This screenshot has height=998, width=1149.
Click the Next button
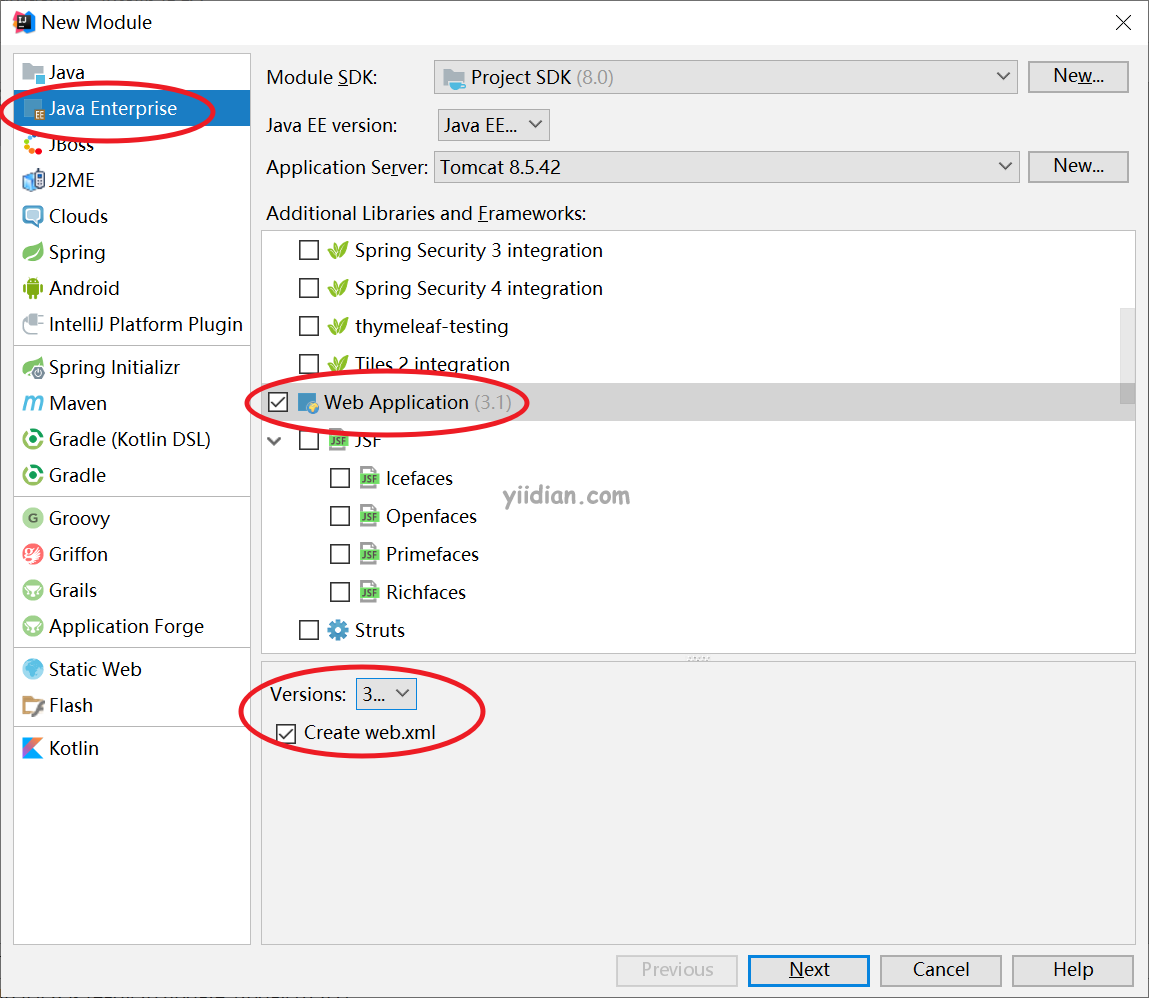808,970
